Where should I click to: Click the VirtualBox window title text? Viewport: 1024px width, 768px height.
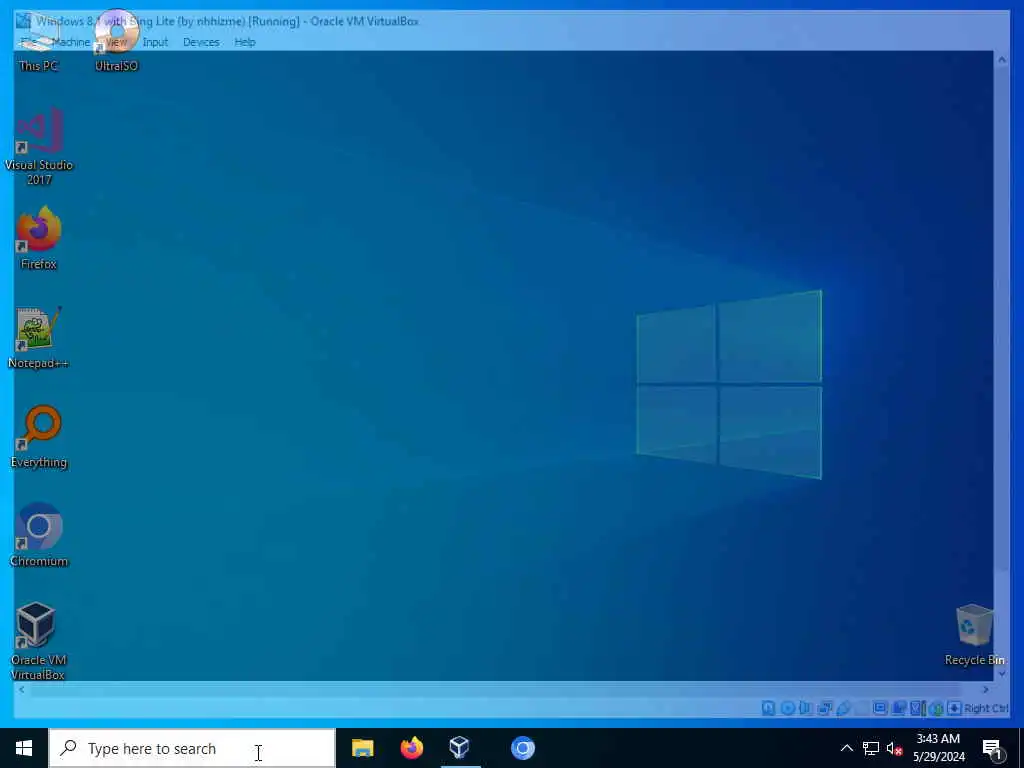click(x=227, y=21)
